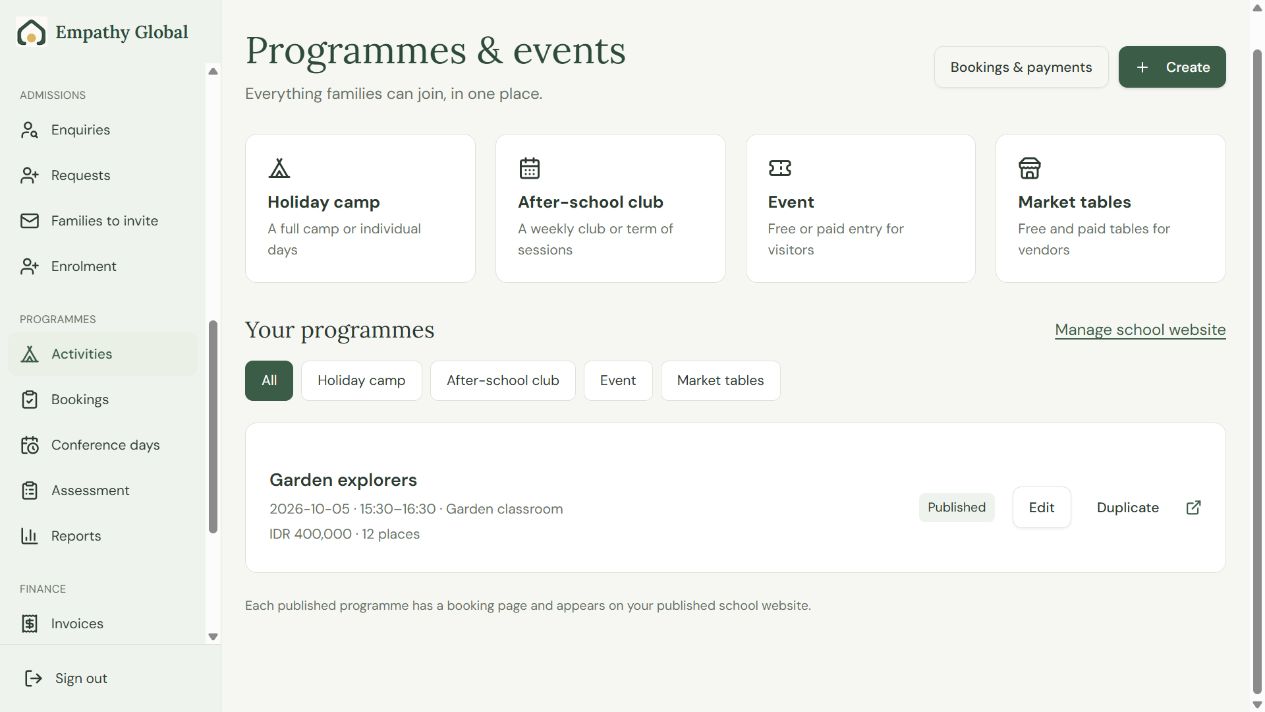This screenshot has height=712, width=1265.
Task: Click 'Everything families can join' subtitle
Action: click(x=394, y=94)
